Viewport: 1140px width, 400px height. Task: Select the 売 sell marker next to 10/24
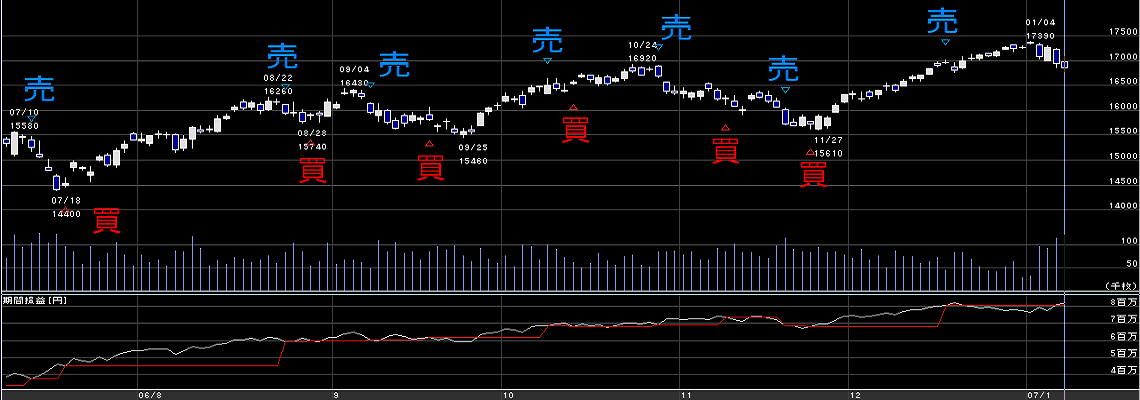pos(677,27)
